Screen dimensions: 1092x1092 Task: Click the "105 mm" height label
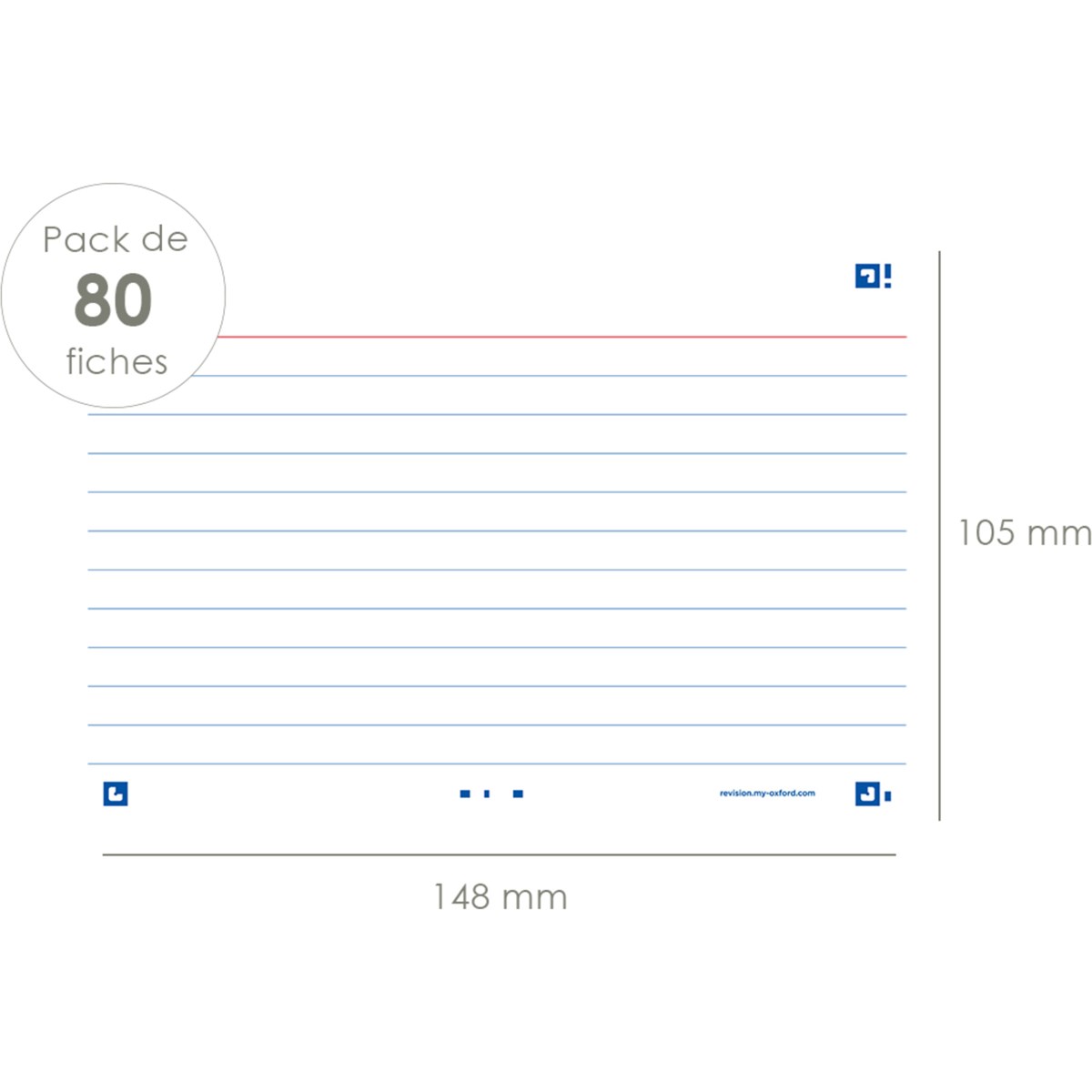coord(1024,533)
